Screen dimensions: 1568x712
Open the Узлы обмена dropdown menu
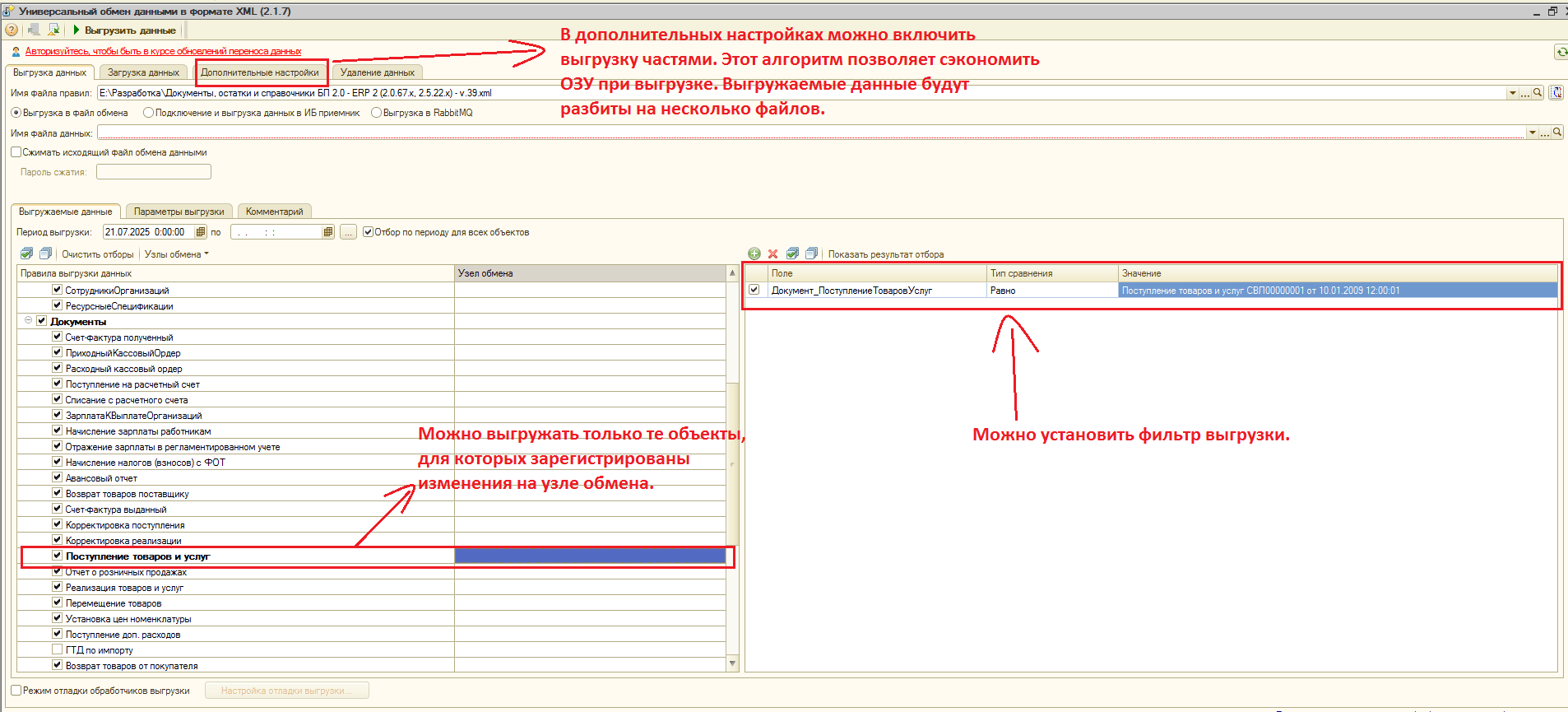pyautogui.click(x=177, y=254)
